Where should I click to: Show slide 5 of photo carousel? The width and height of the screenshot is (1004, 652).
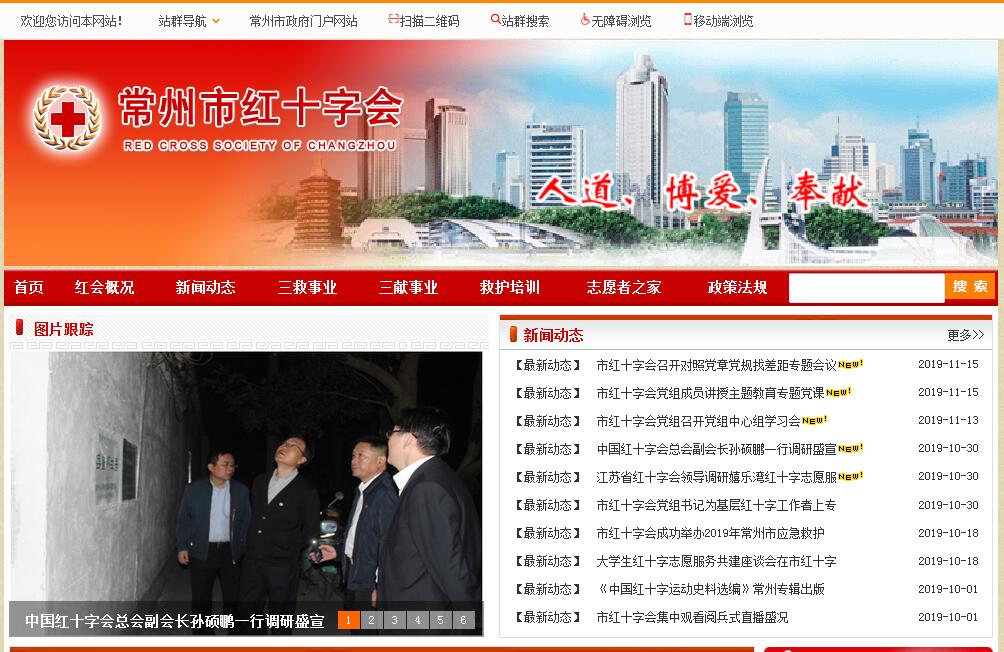[x=441, y=620]
